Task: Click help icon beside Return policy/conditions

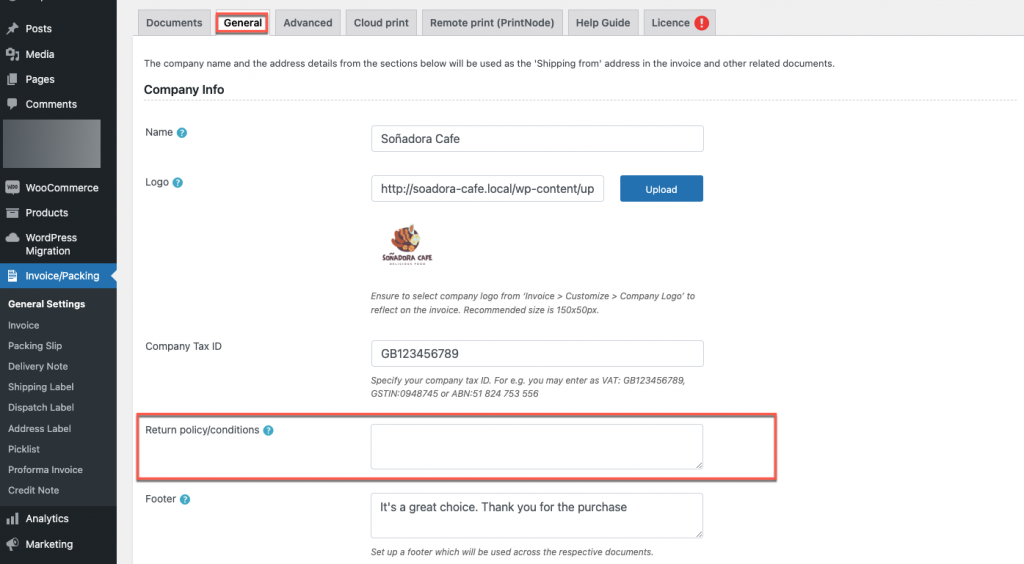Action: pos(268,430)
